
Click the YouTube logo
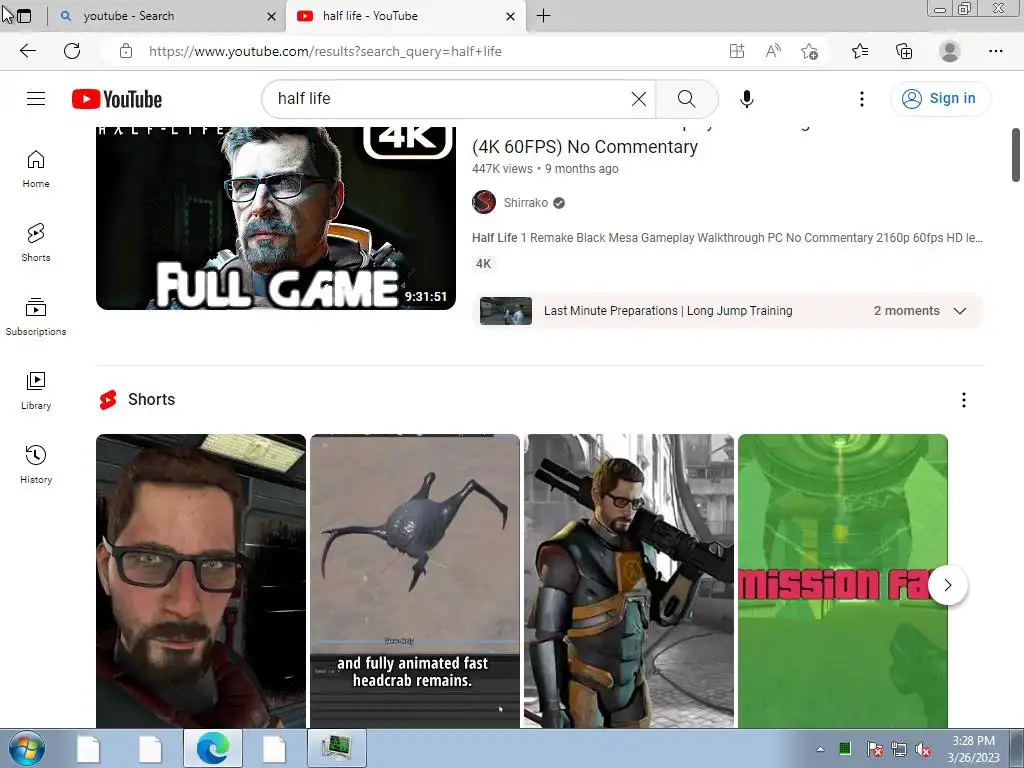click(x=117, y=99)
